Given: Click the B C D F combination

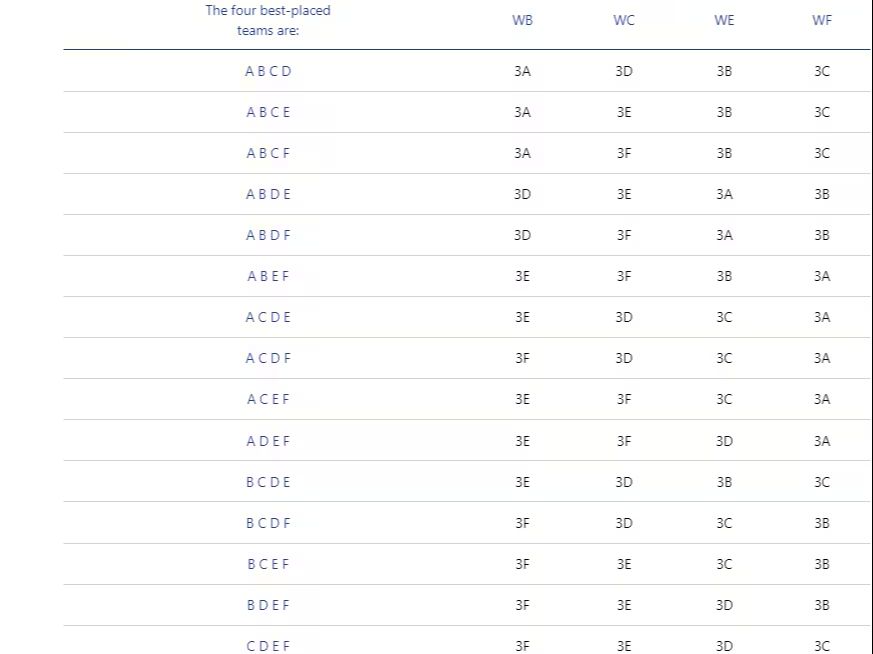Looking at the screenshot, I should coord(268,523).
